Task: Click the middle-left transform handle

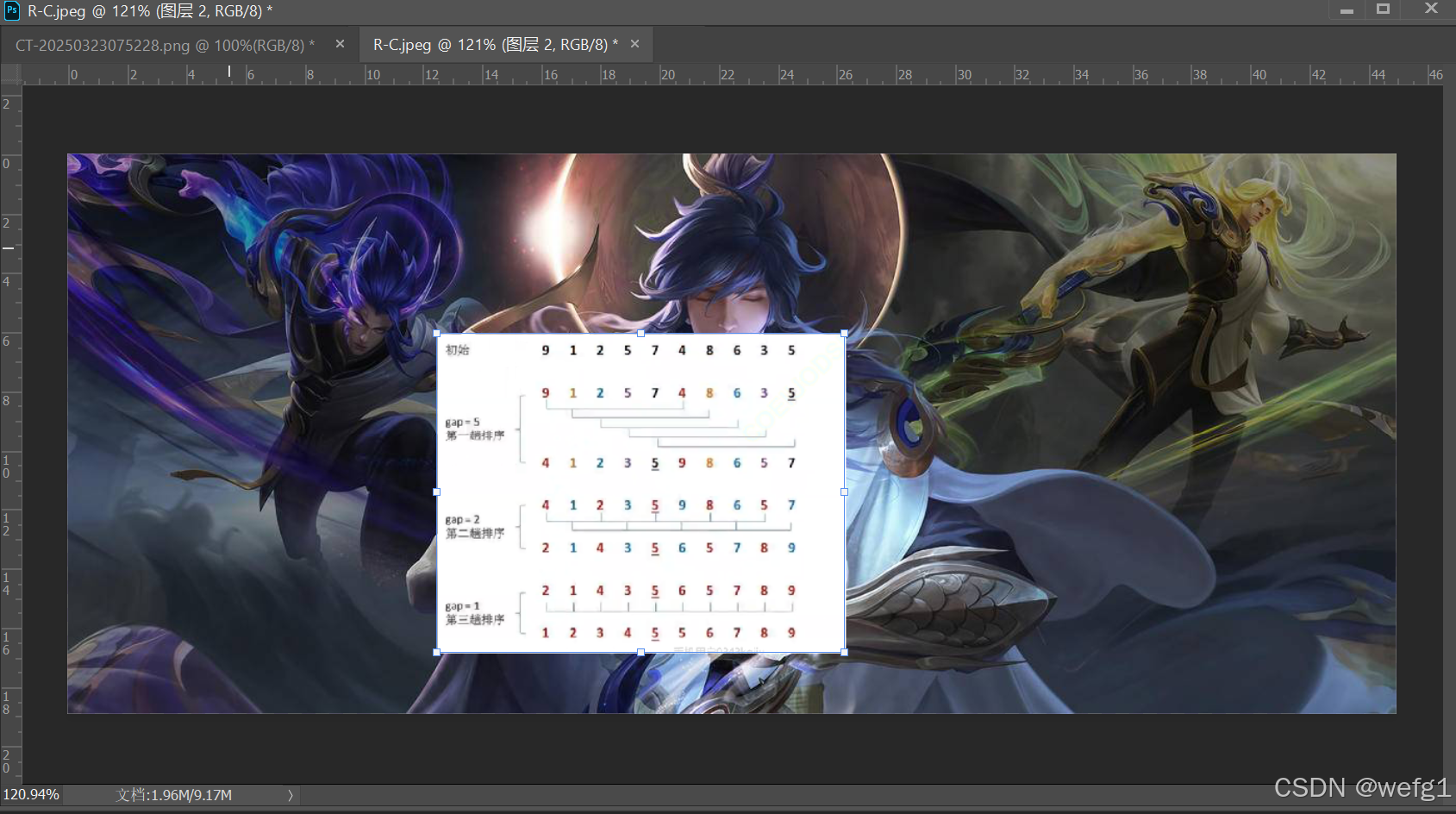Action: click(x=436, y=492)
